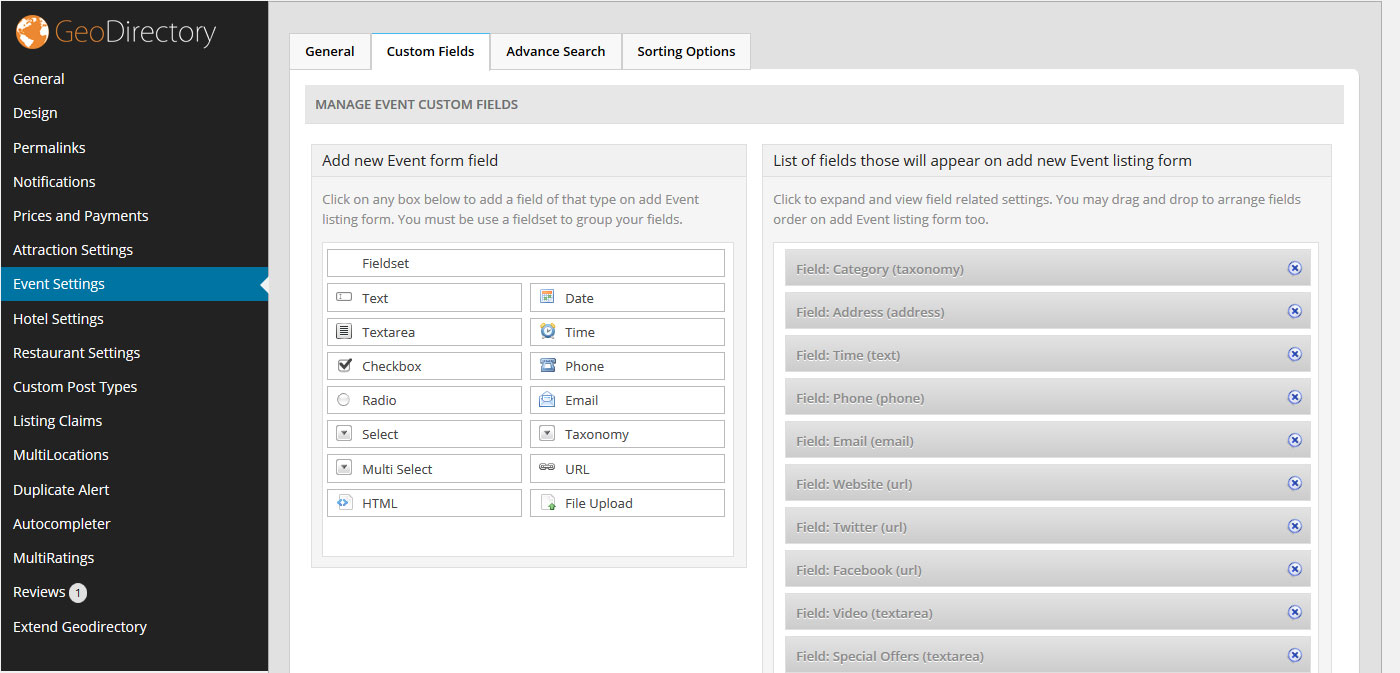Add a URL field type
The height and width of the screenshot is (673, 1400).
[627, 469]
